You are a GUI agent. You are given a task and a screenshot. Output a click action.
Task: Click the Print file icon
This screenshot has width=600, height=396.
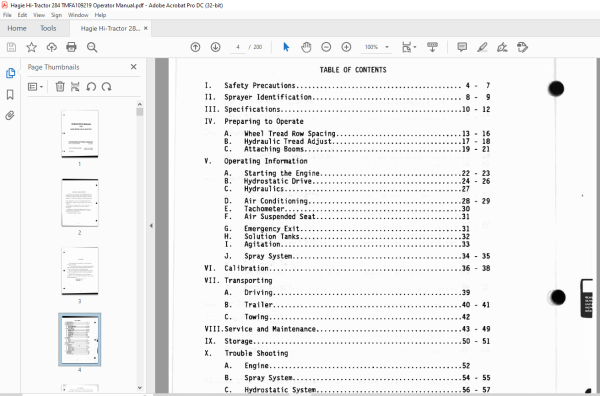tap(71, 47)
